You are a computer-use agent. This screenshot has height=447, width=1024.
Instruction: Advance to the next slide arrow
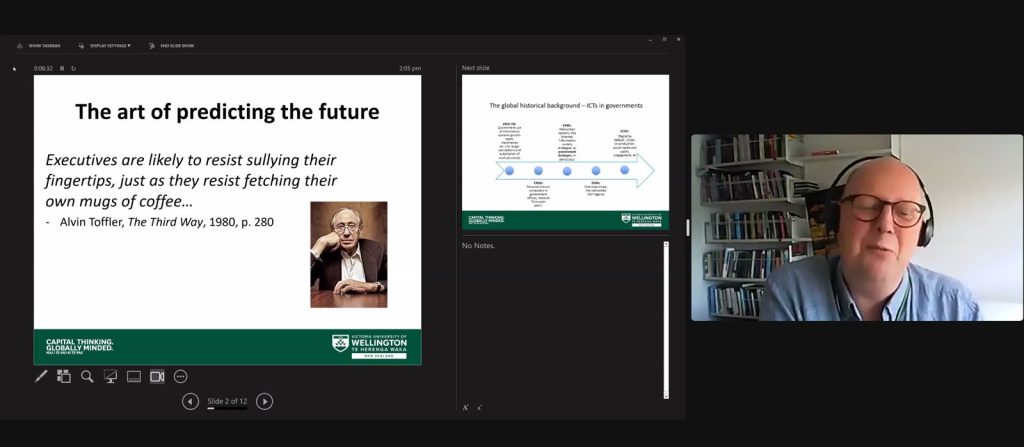(x=264, y=401)
